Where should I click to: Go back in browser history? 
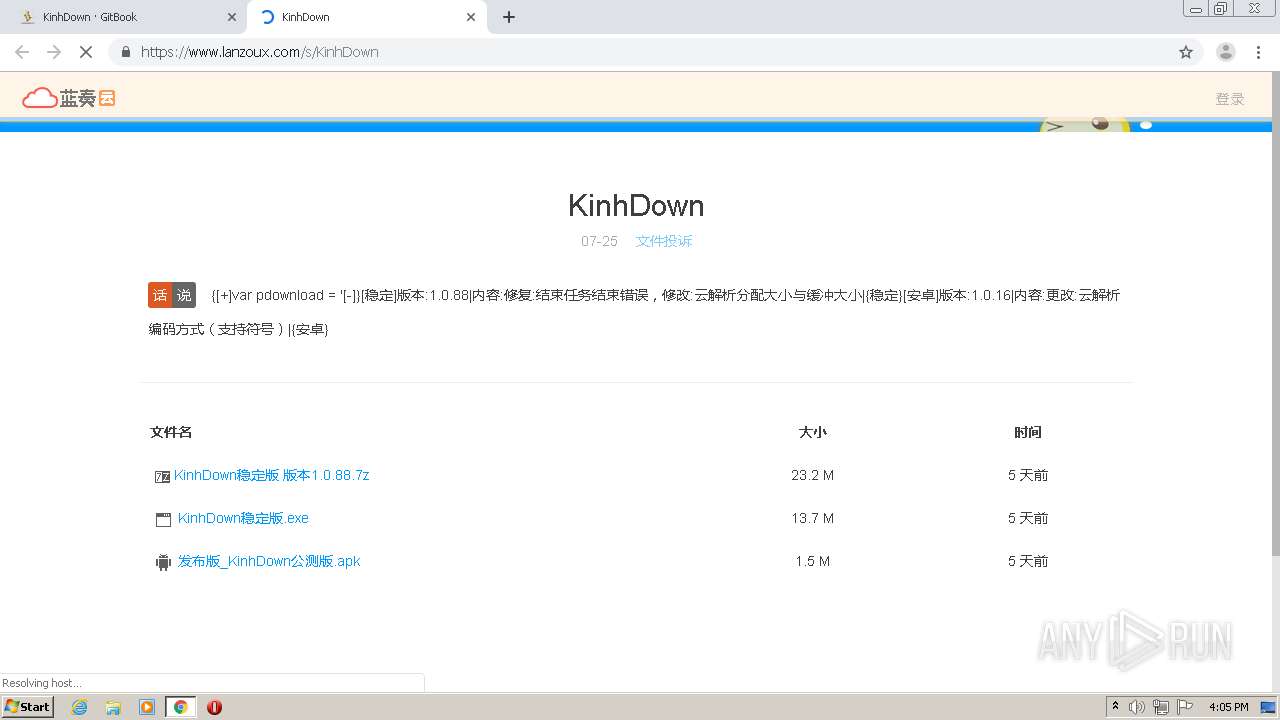tap(22, 52)
